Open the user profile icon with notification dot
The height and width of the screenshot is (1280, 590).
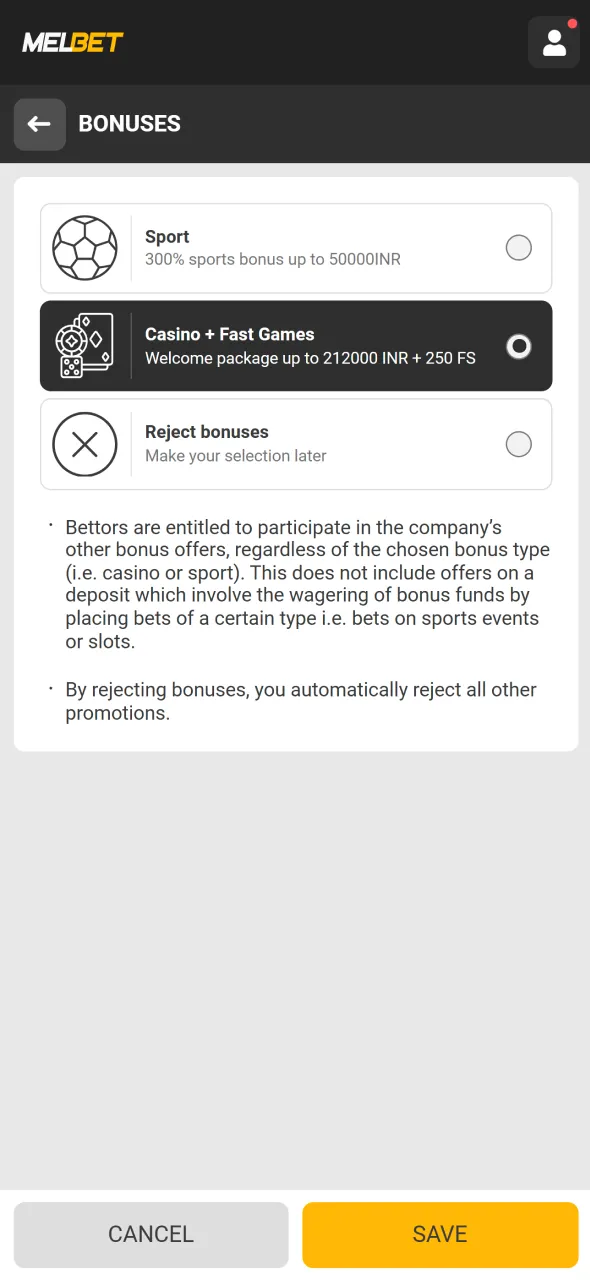(553, 42)
